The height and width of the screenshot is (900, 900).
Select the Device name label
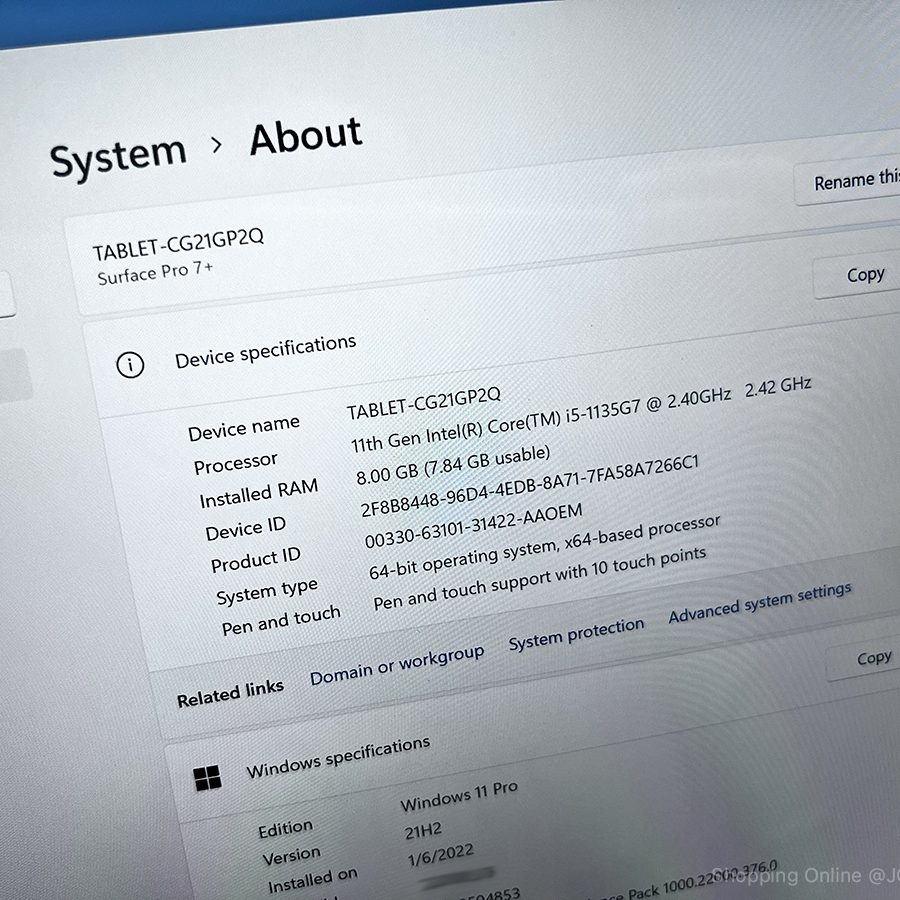pos(244,428)
